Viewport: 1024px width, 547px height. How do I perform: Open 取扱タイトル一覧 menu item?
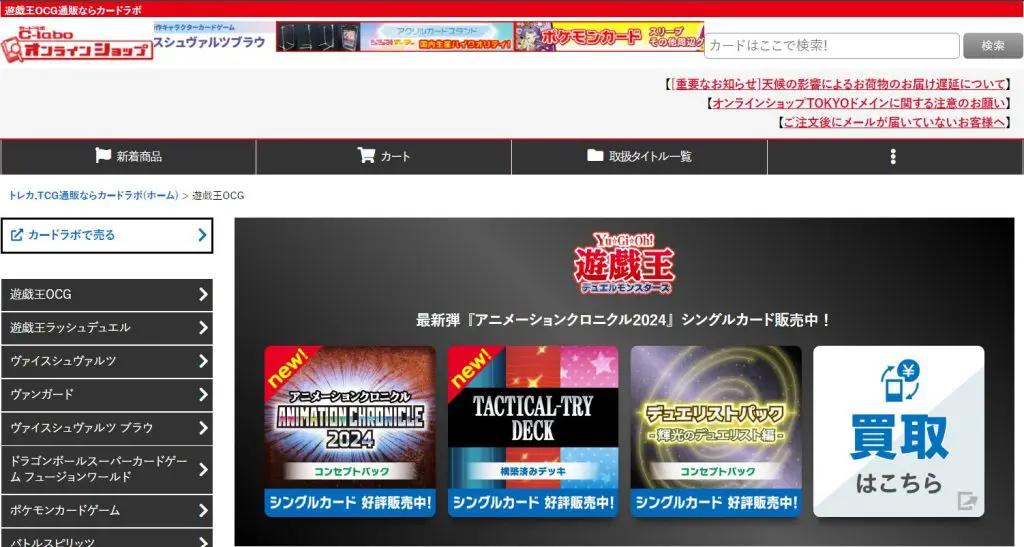639,156
